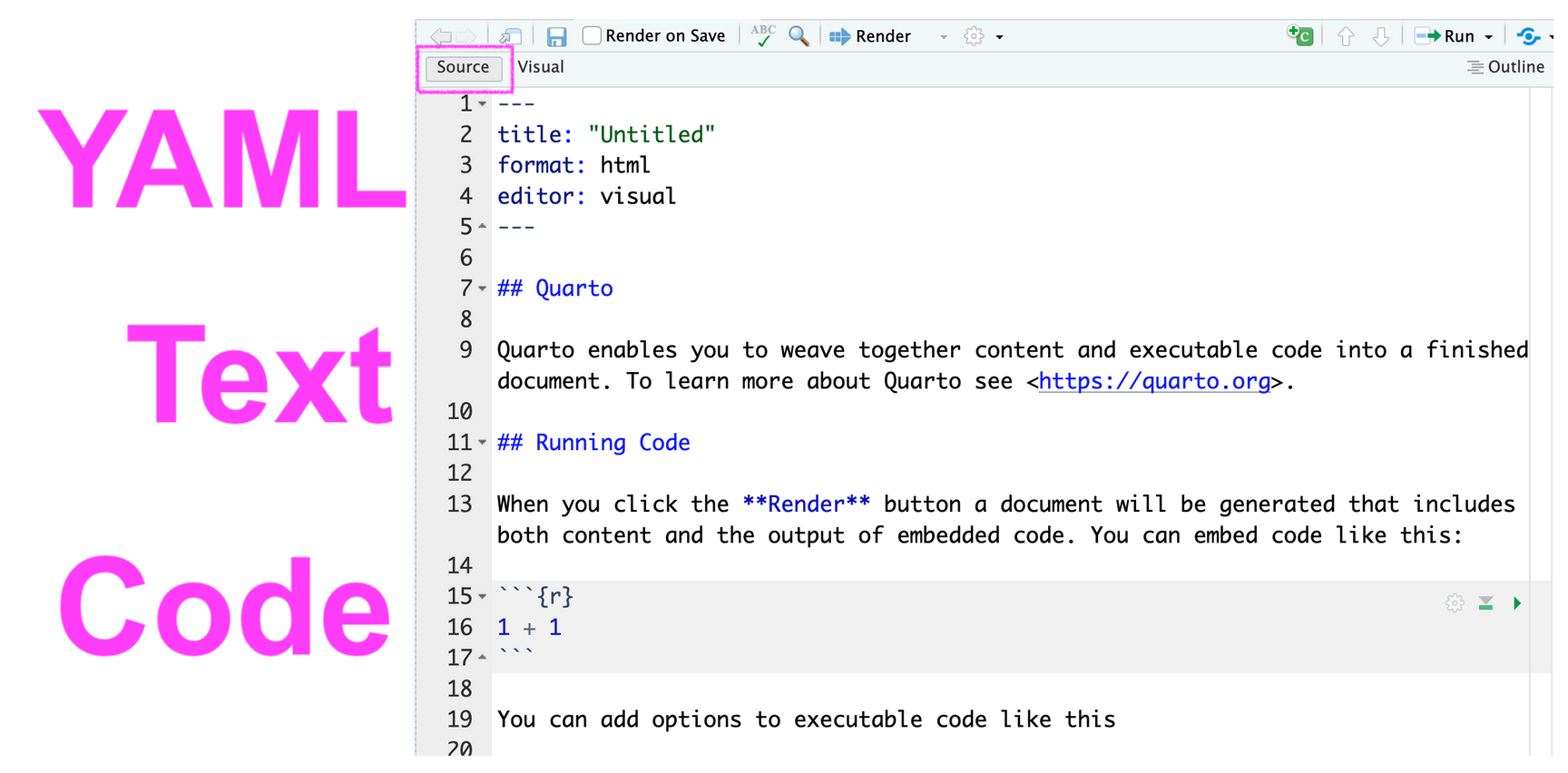Collapse the Quarto section fold on line 7
The width and height of the screenshot is (1568, 773).
coord(483,289)
